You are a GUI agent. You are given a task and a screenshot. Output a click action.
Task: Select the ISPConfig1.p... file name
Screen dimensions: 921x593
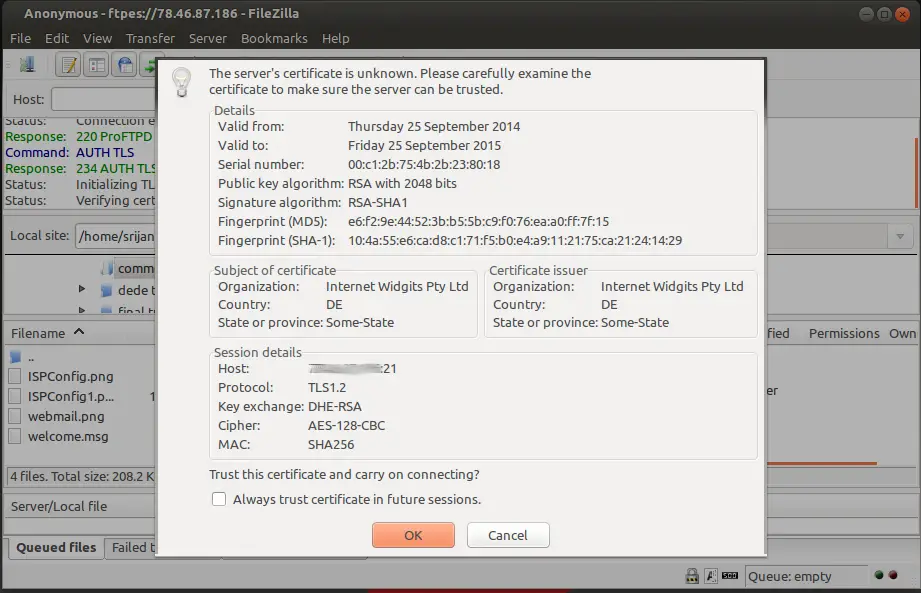click(71, 396)
